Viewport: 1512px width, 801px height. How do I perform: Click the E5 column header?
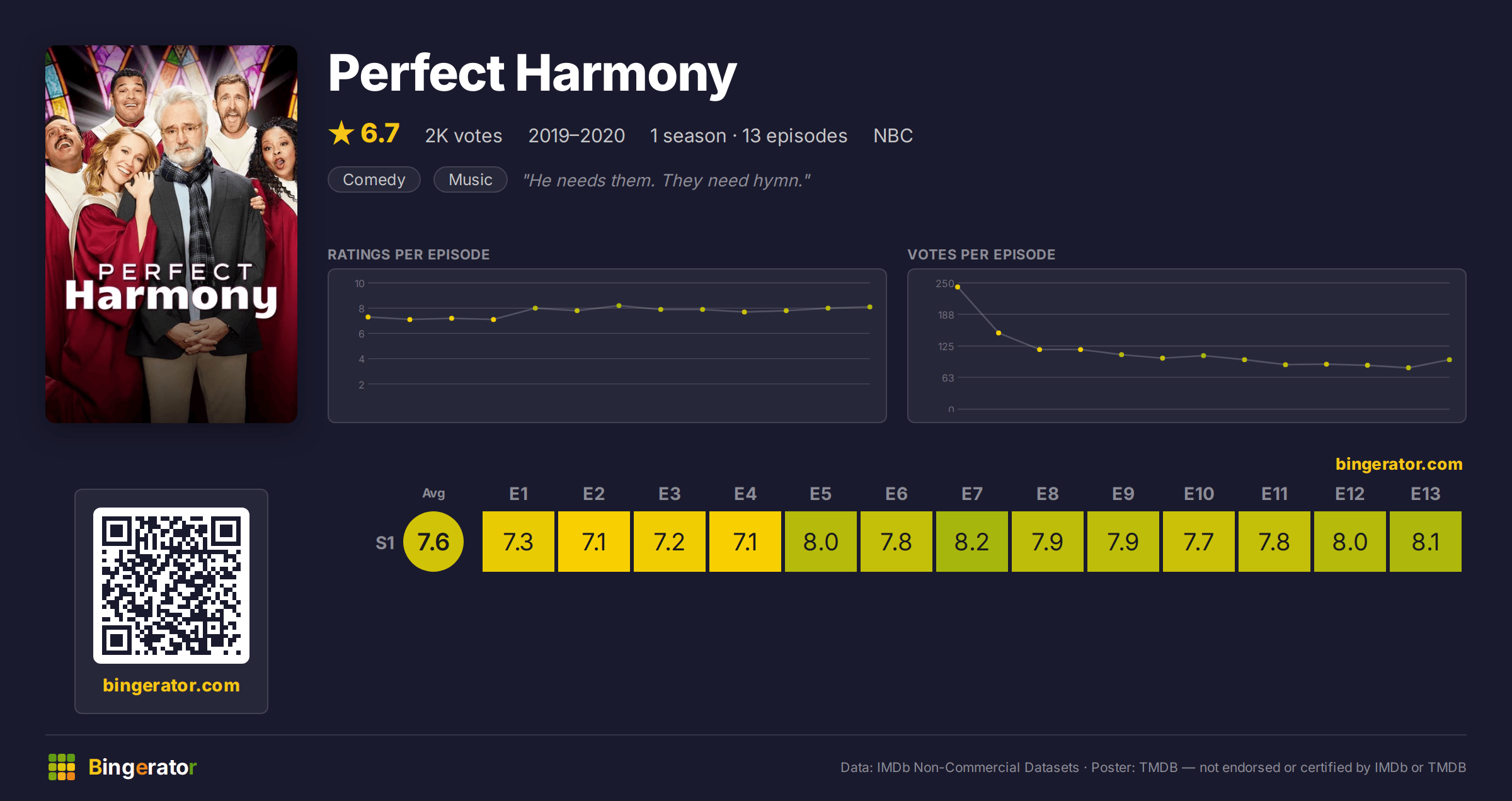[x=821, y=494]
